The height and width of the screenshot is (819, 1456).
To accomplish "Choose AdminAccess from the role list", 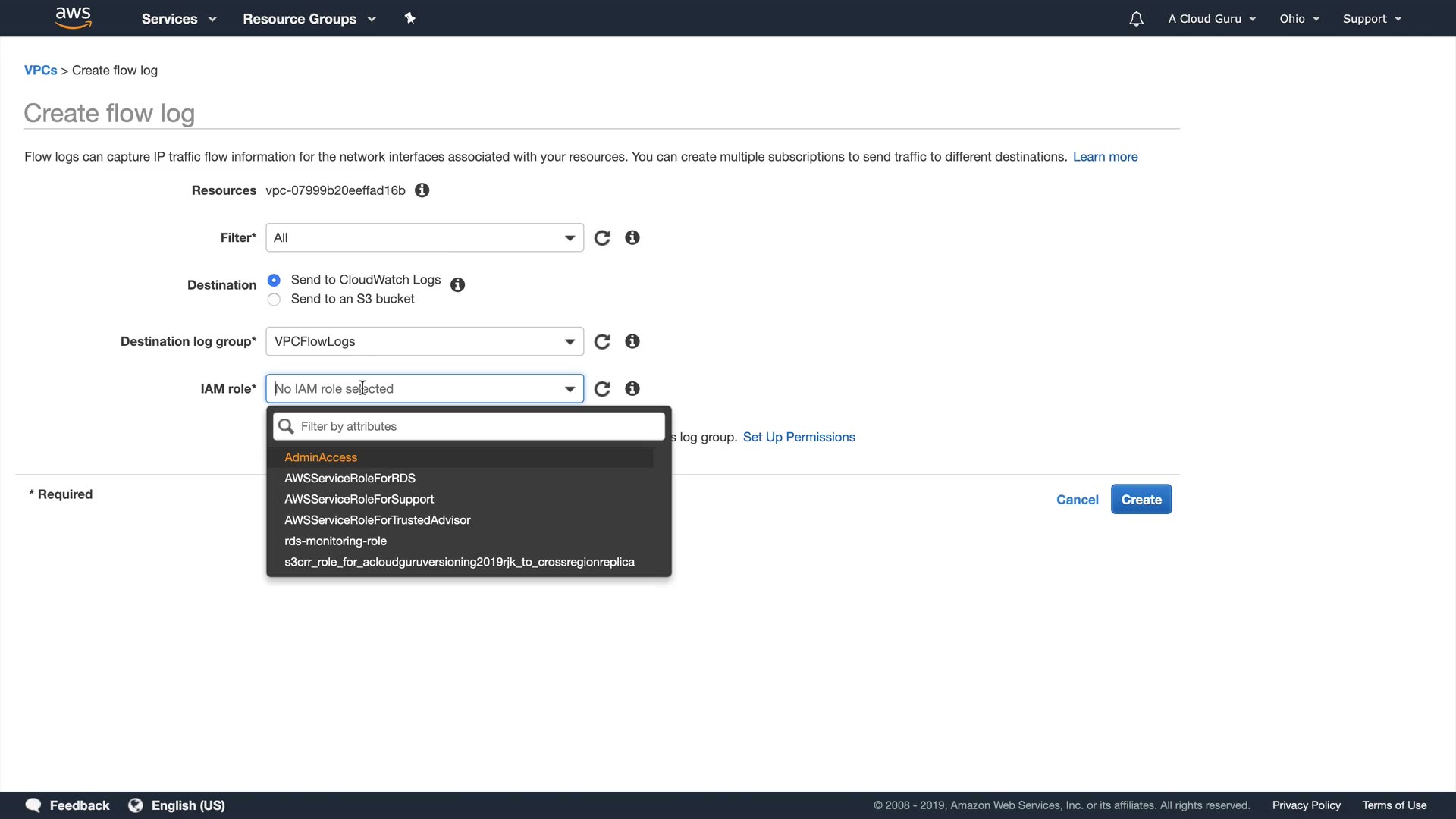I will (321, 457).
